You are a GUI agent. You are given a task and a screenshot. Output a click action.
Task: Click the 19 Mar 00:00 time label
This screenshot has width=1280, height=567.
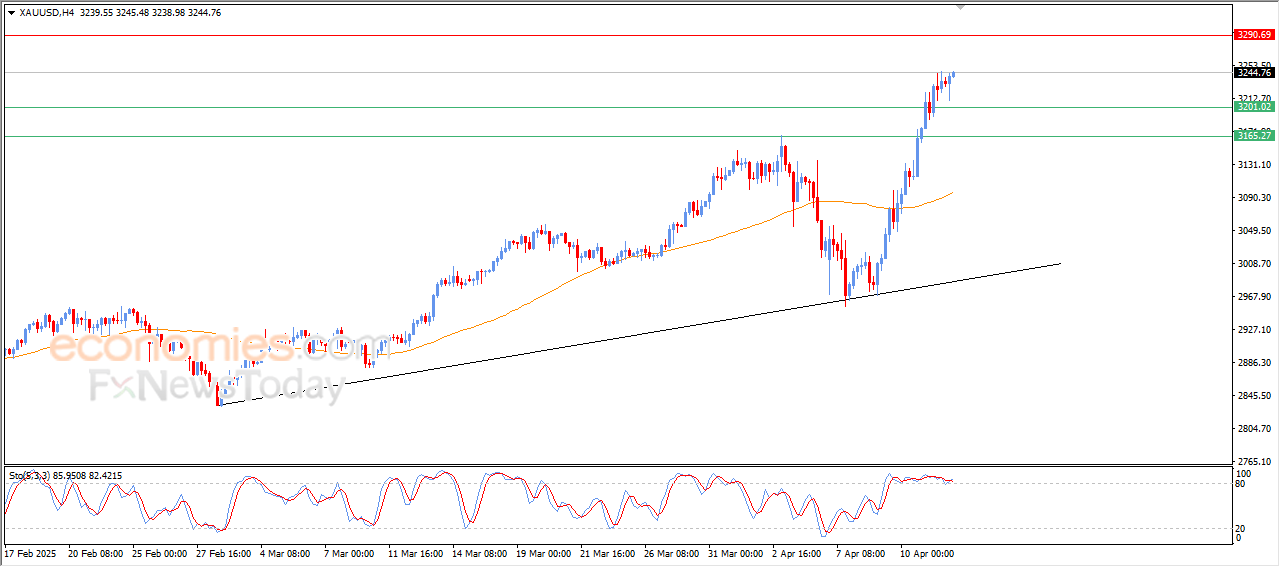[x=544, y=553]
